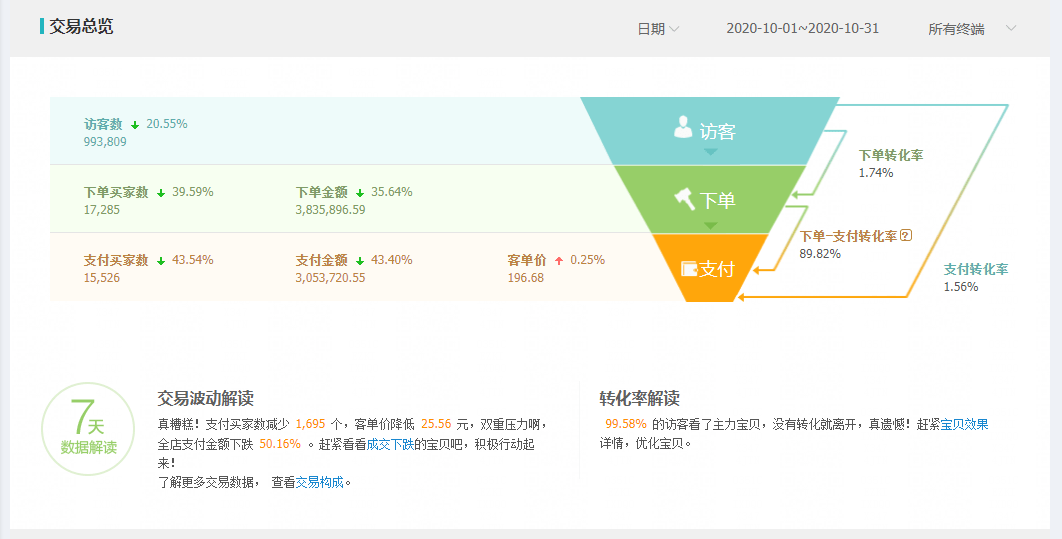Click the gavel icon beside 下单

tap(685, 198)
